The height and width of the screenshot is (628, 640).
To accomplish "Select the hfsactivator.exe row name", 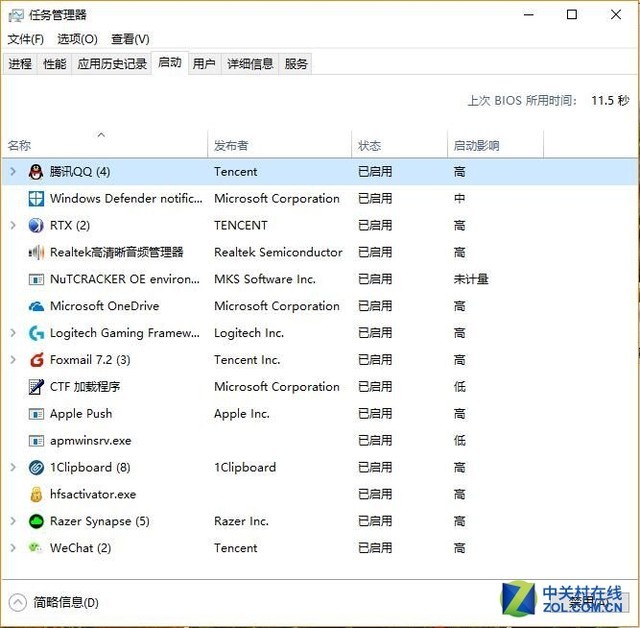I will 93,495.
